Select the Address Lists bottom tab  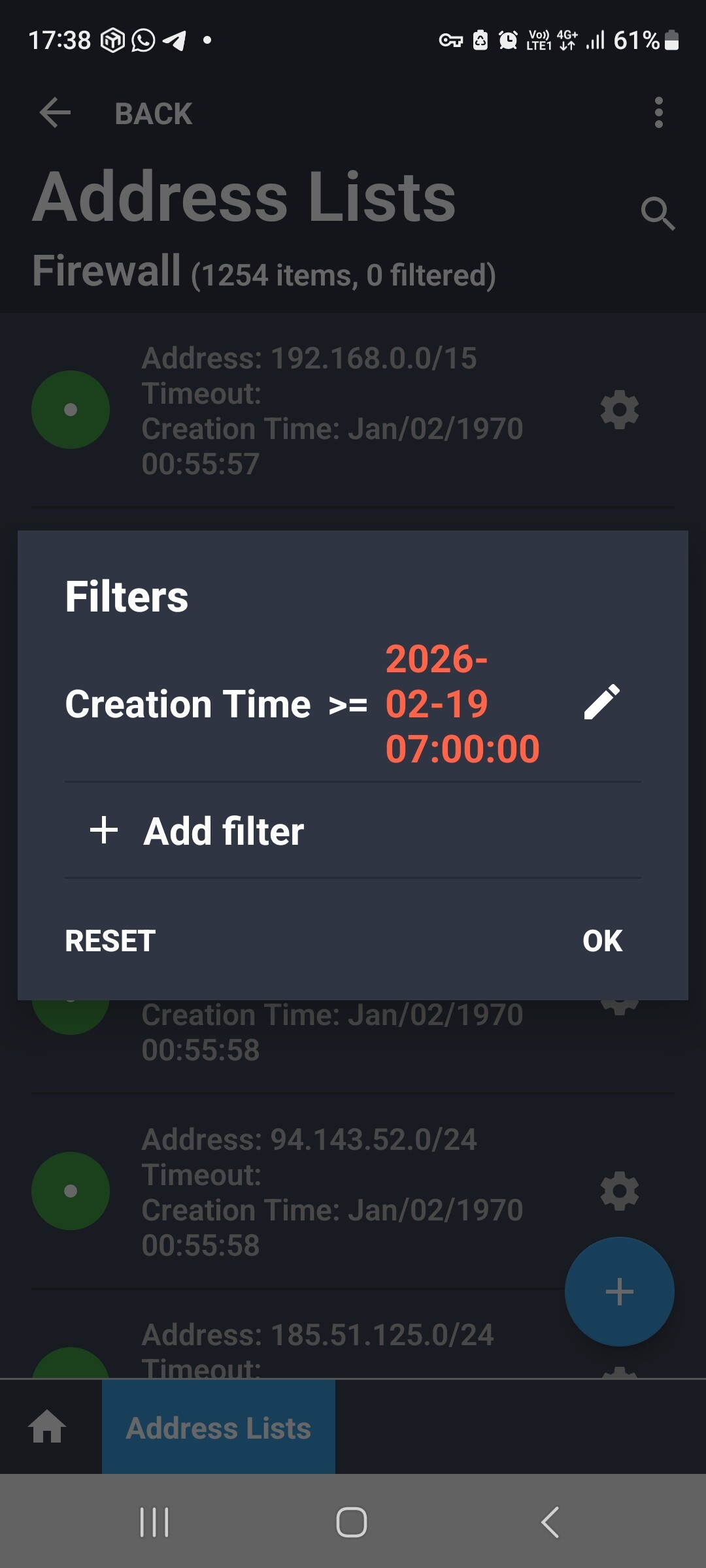218,1428
